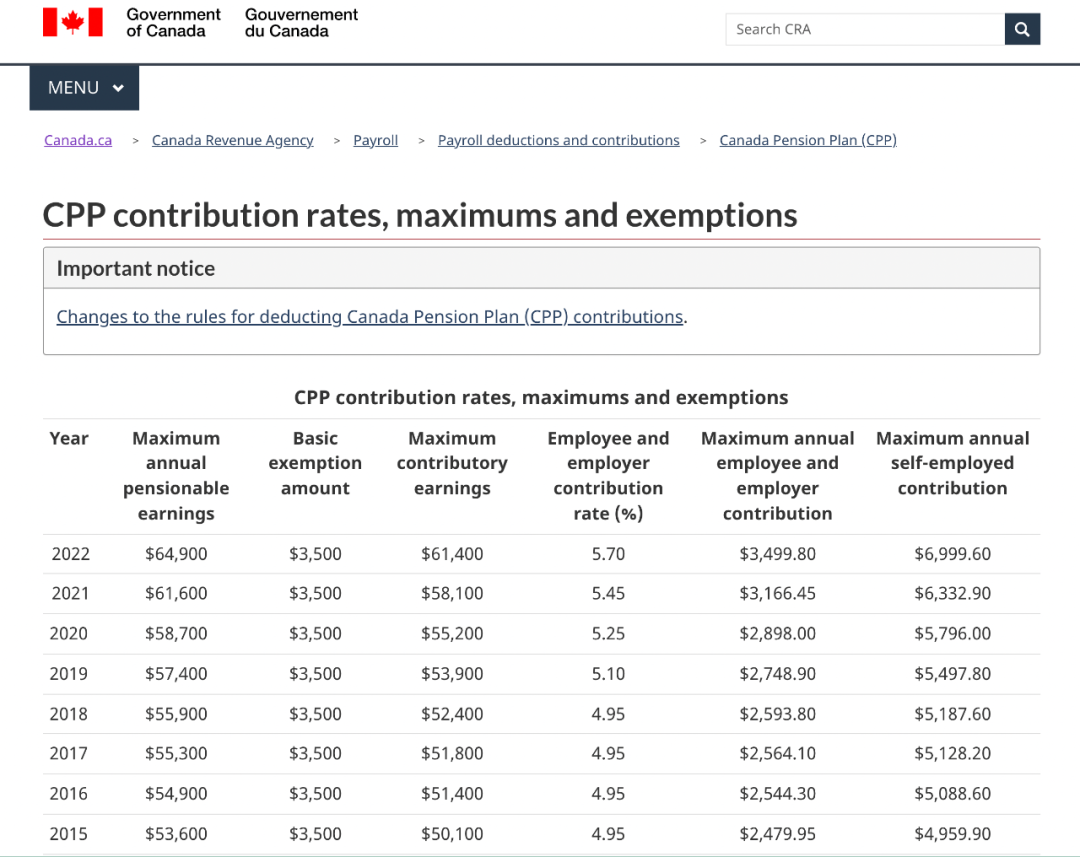Click the $5,088.60 self-employed contribution cell
The image size is (1080, 857).
click(952, 794)
